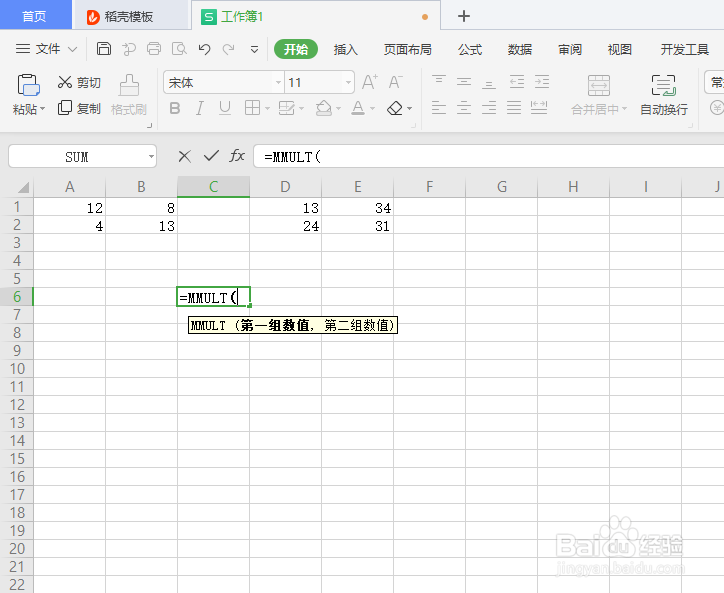Select the 开始 ribbon tab

(296, 49)
